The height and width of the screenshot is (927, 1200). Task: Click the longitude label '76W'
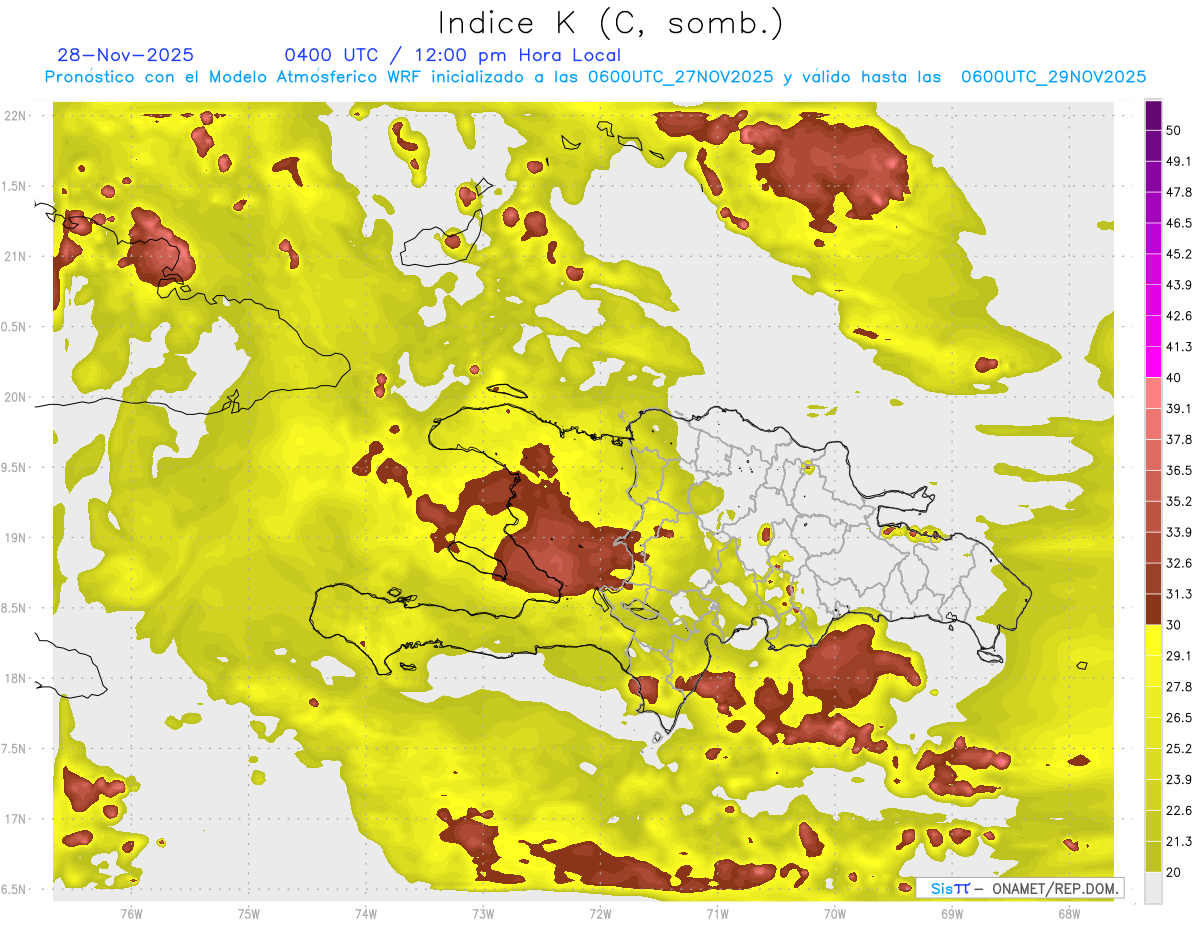131,914
